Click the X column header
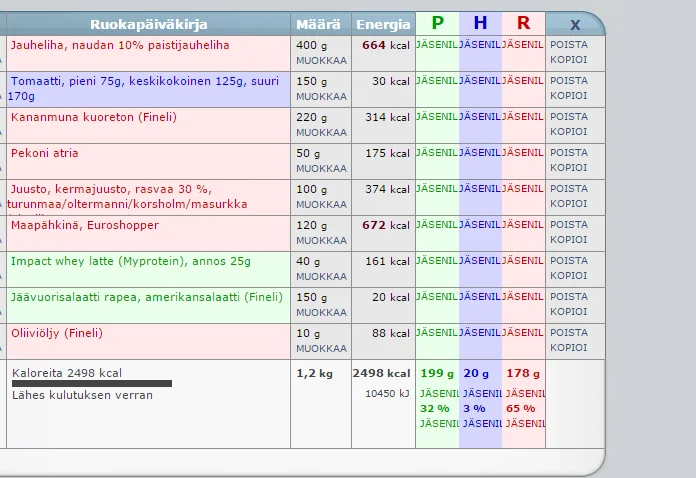This screenshot has height=478, width=696. 575,24
